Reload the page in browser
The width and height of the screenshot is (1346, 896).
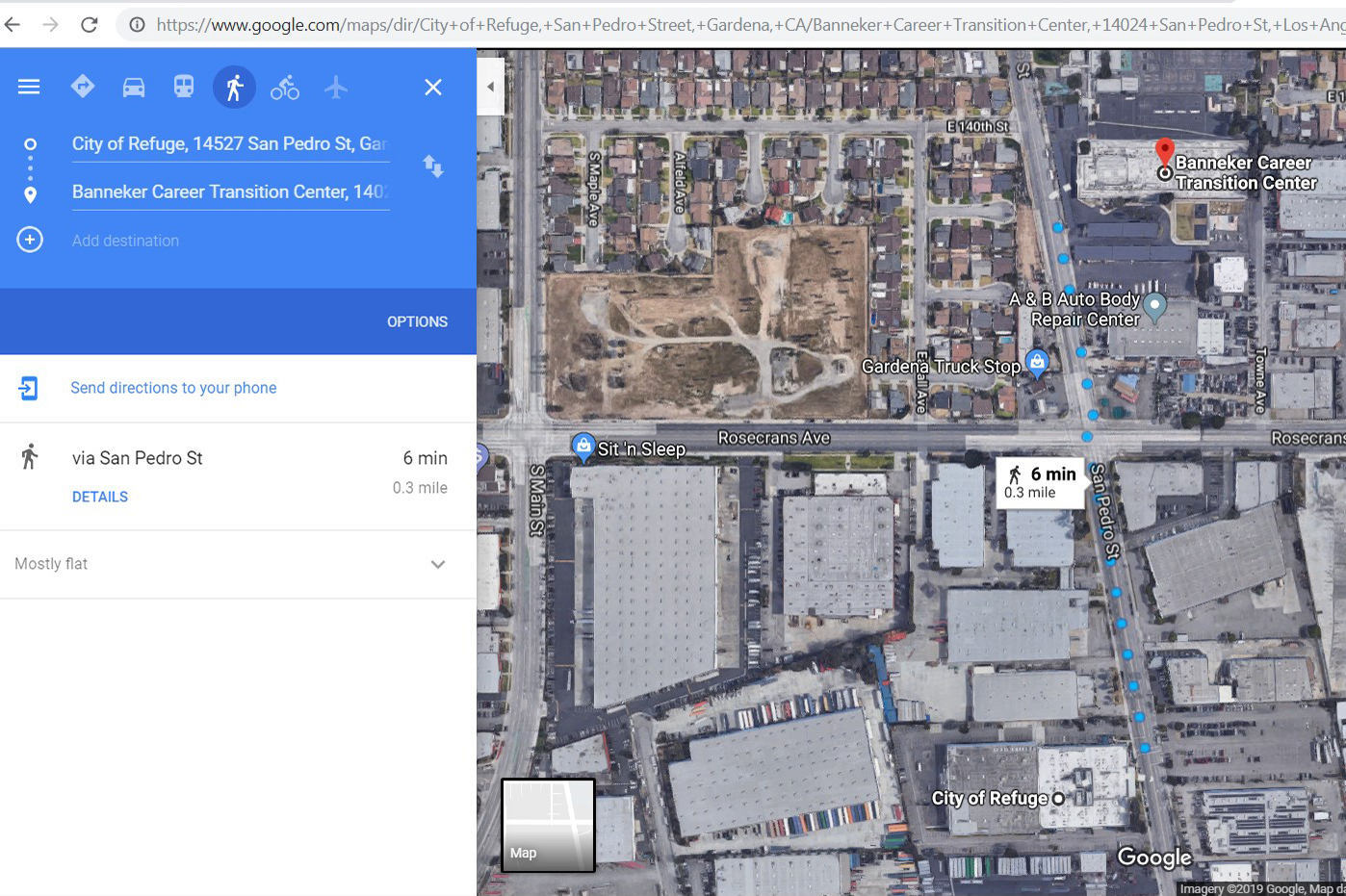point(89,24)
